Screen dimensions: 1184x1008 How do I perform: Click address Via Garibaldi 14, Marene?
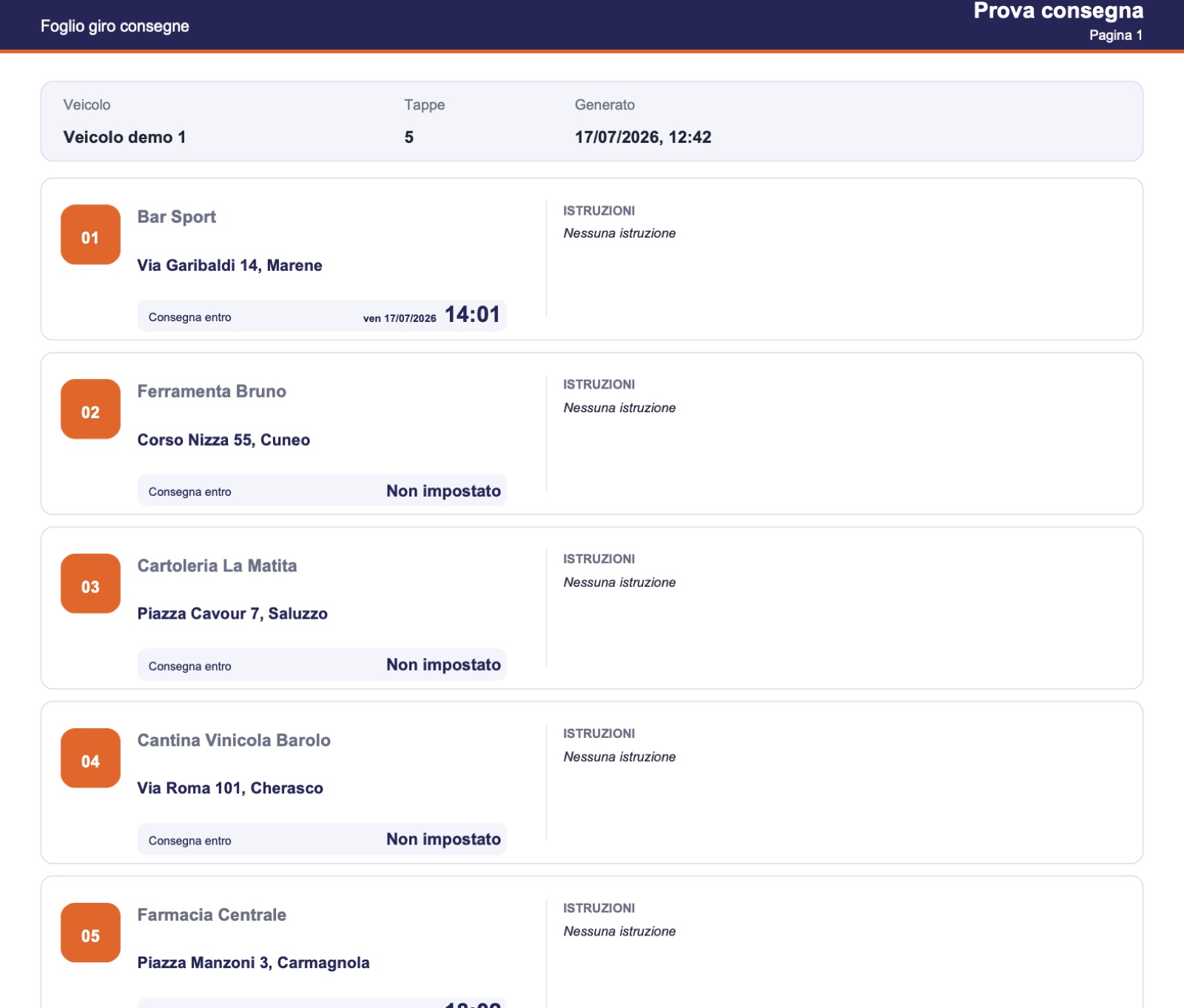(229, 266)
